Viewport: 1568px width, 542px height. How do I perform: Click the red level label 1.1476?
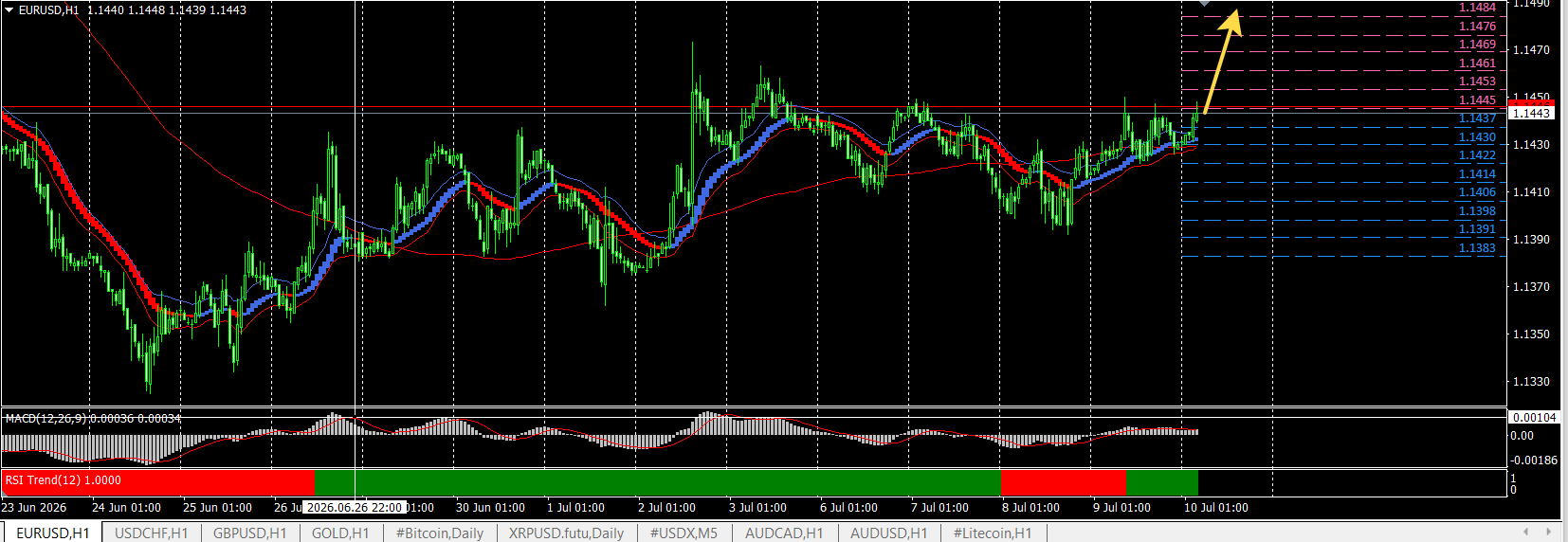pyautogui.click(x=1477, y=27)
